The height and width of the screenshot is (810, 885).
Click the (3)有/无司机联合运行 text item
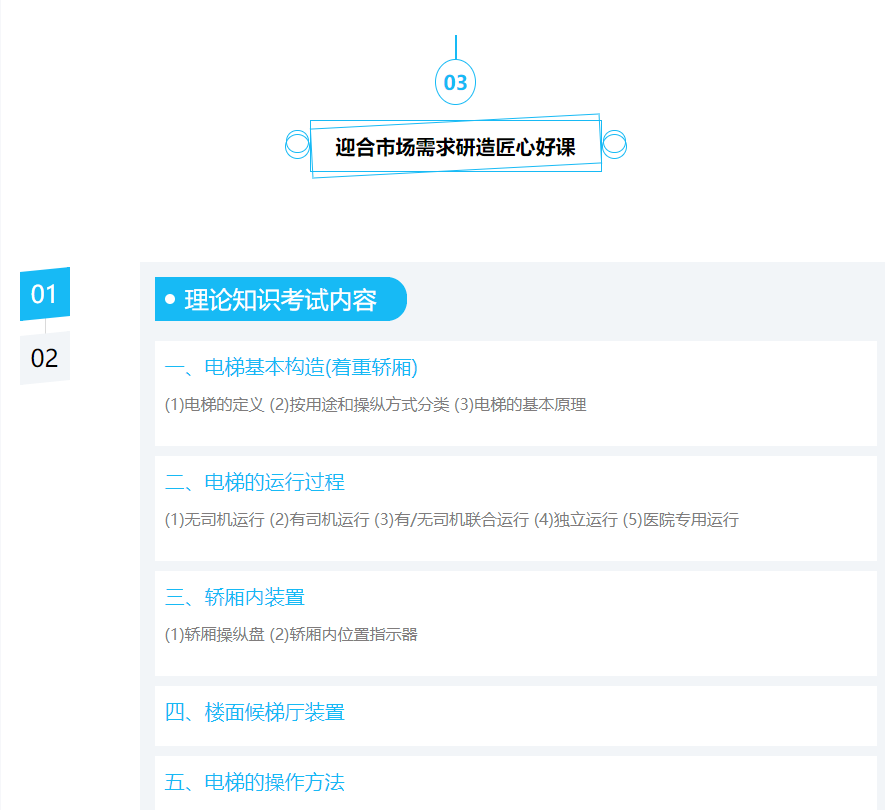(451, 520)
